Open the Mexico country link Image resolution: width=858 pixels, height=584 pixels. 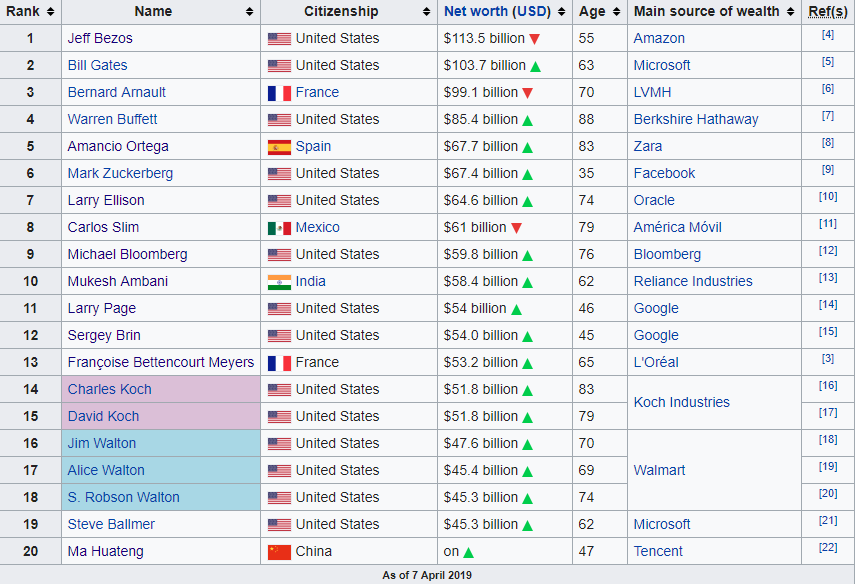[x=318, y=227]
